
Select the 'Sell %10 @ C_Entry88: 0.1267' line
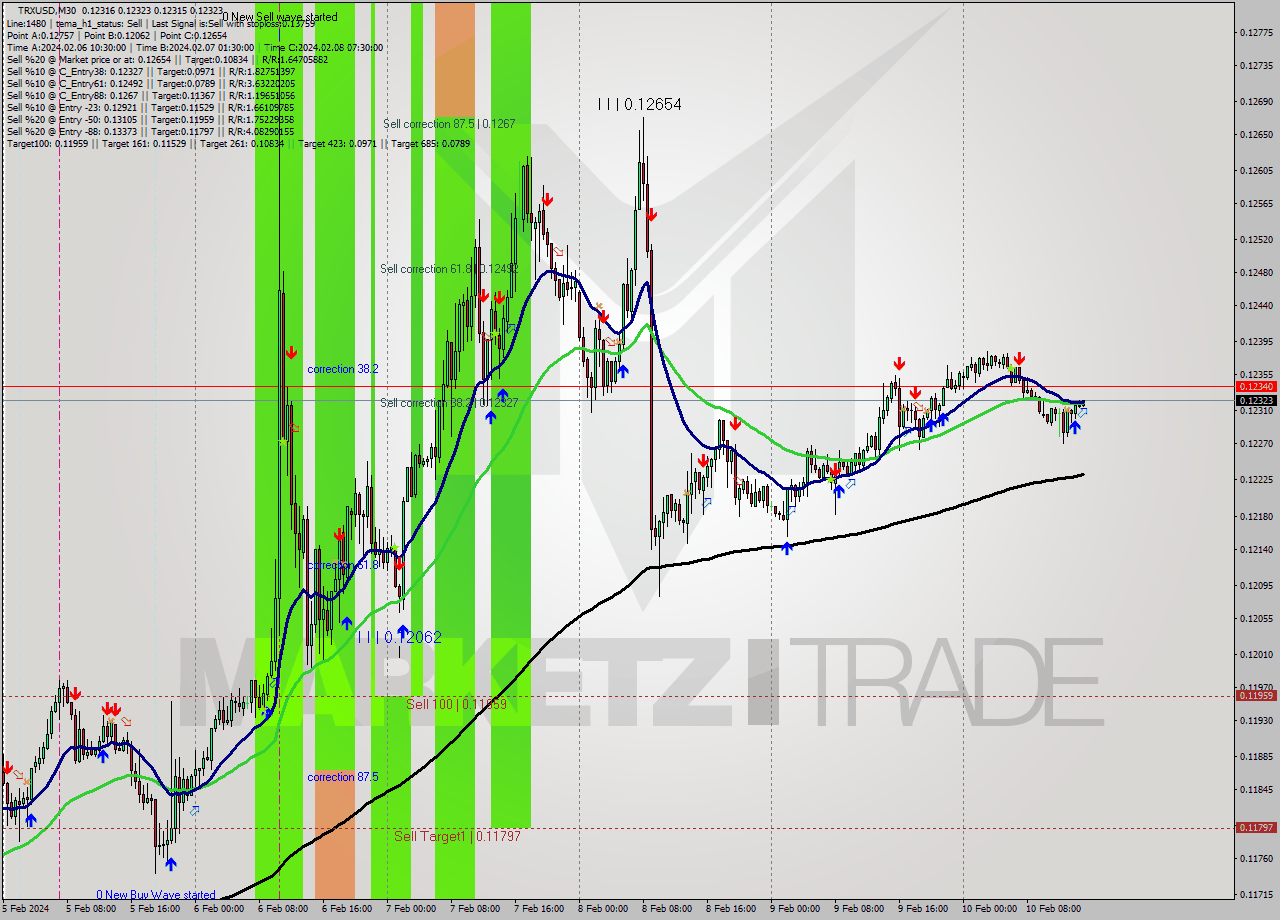[150, 95]
